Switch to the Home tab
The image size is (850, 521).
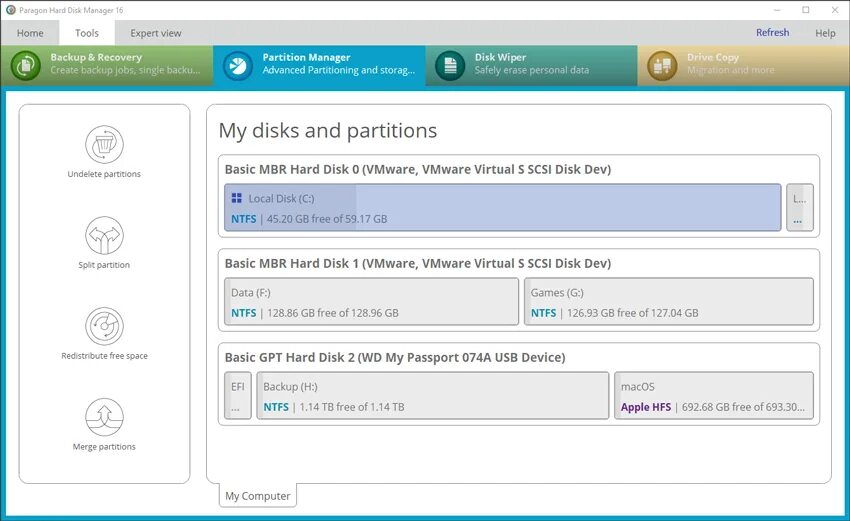click(30, 33)
